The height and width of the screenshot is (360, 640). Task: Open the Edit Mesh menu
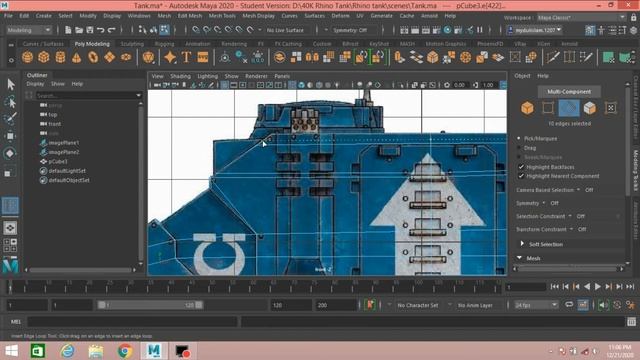point(190,16)
